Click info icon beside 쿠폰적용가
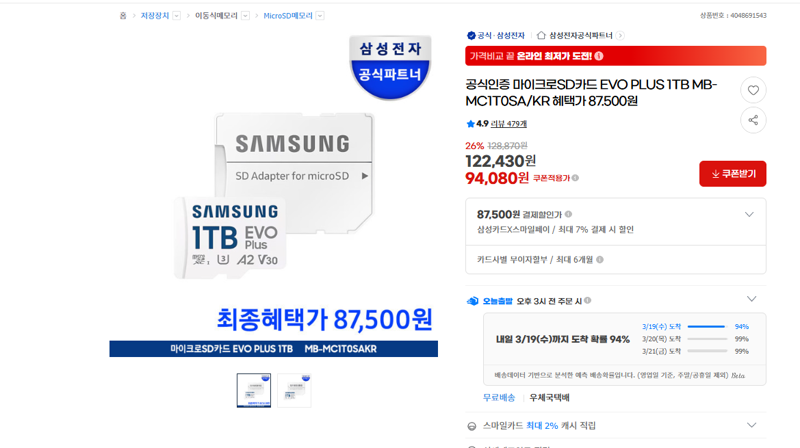This screenshot has height=448, width=800. tap(576, 178)
